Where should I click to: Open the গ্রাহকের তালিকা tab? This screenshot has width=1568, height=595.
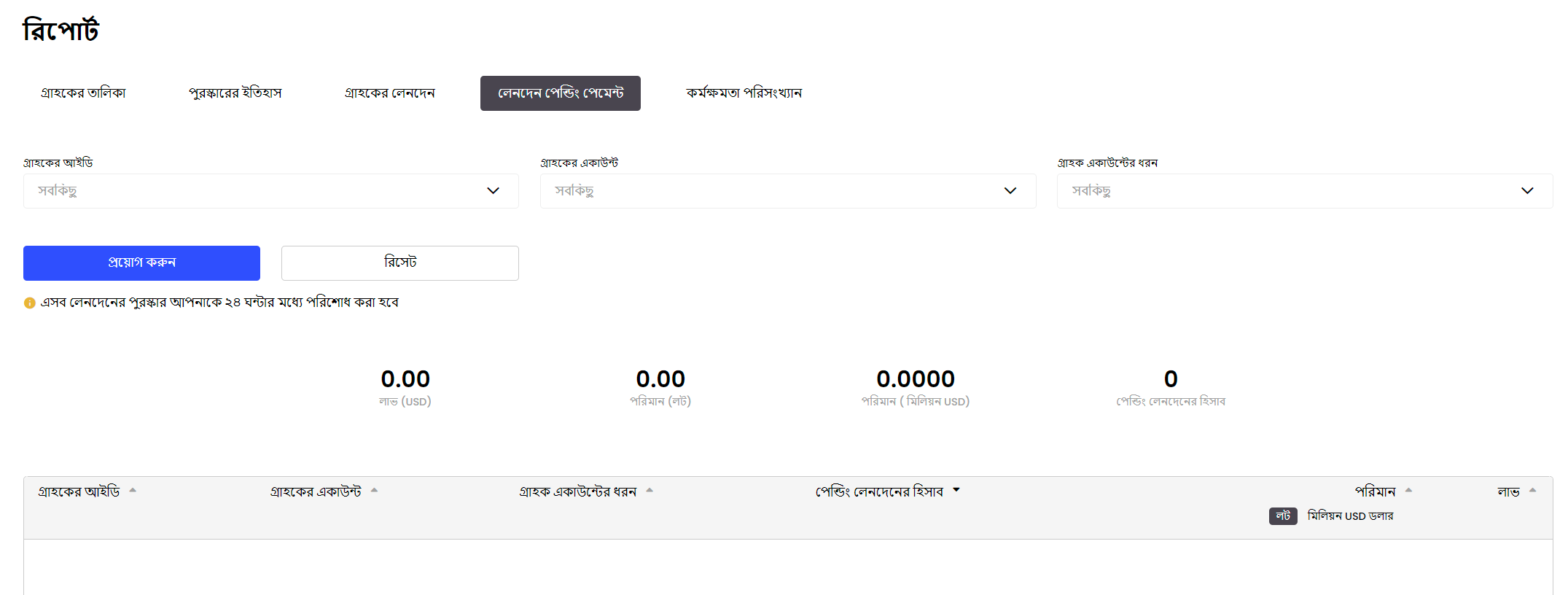(83, 93)
